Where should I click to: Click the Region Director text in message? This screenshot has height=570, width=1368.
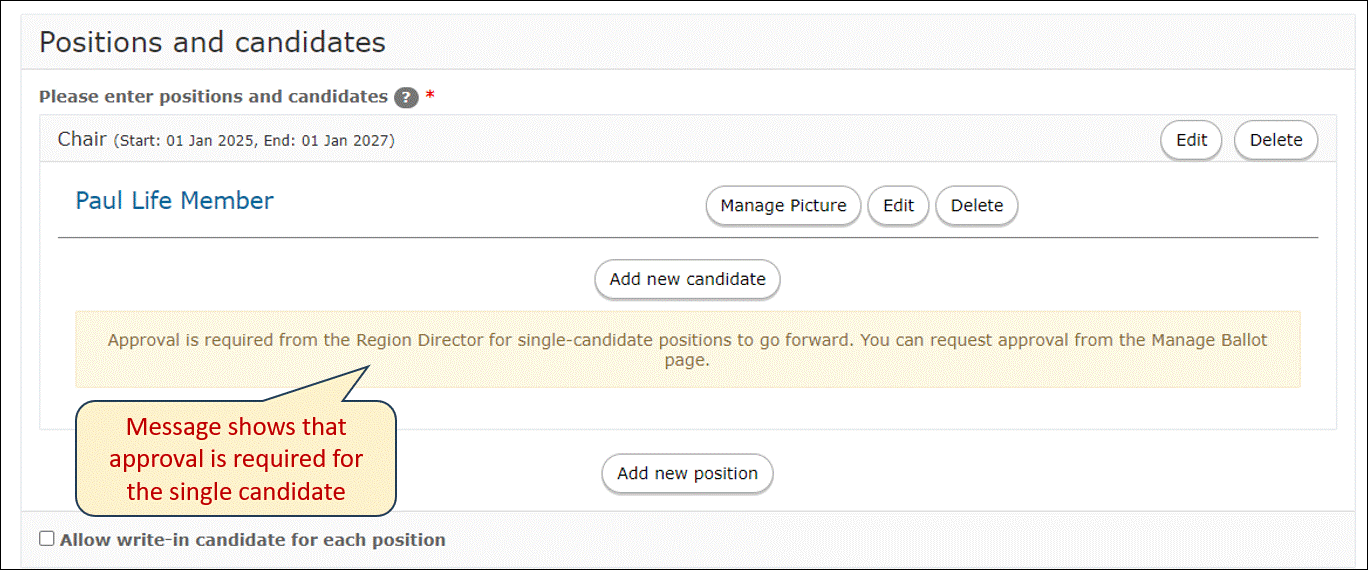pos(420,340)
